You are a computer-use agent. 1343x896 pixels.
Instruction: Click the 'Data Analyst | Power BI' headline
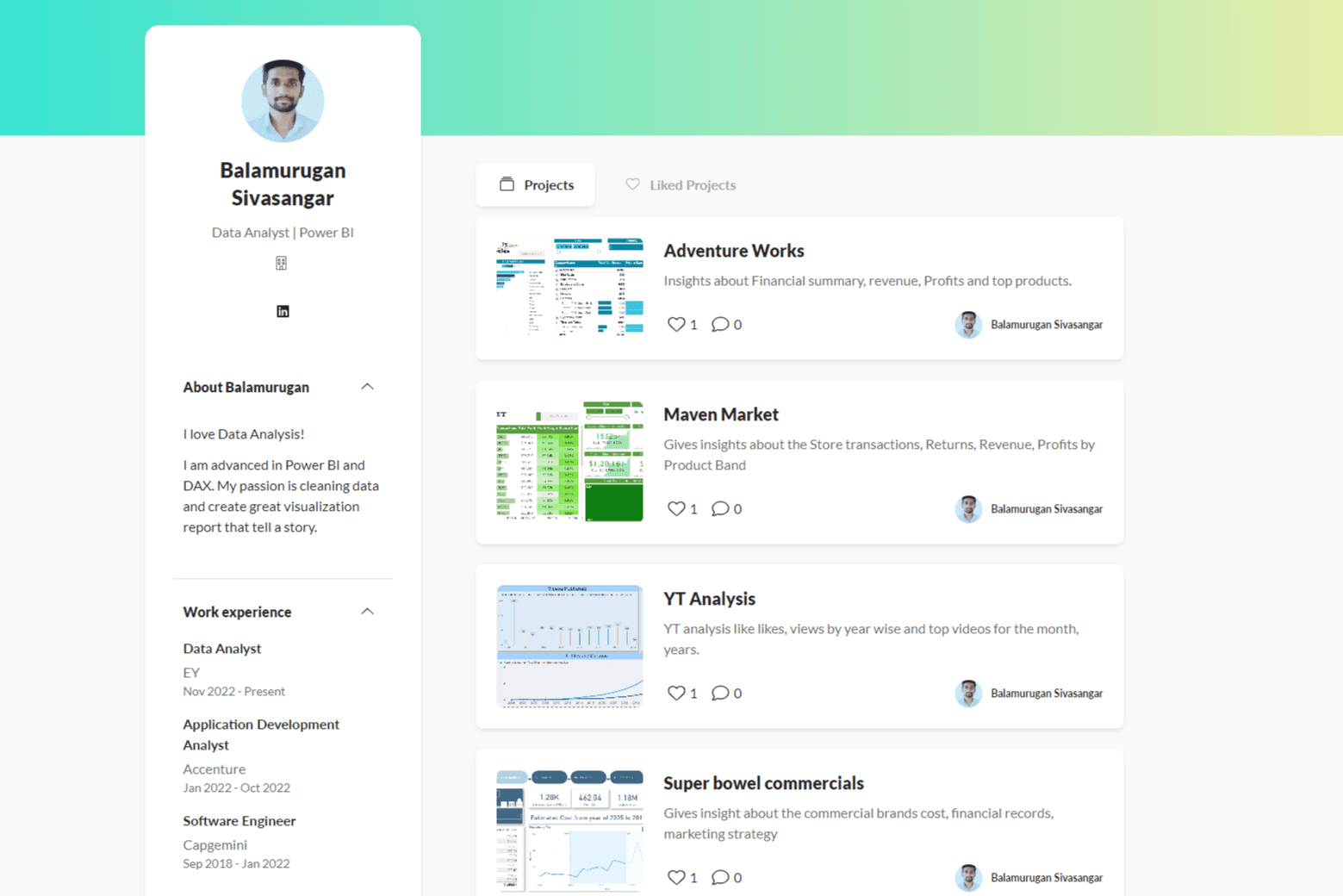click(x=283, y=233)
